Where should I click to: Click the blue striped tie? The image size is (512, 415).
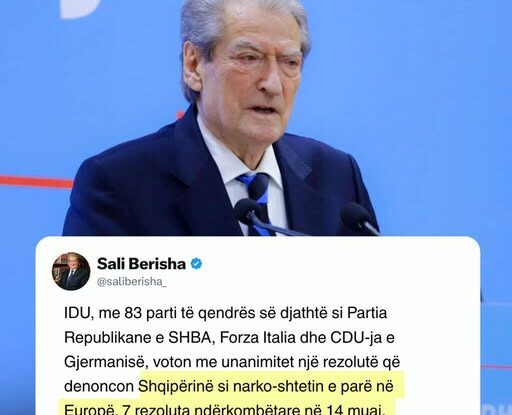(x=257, y=200)
